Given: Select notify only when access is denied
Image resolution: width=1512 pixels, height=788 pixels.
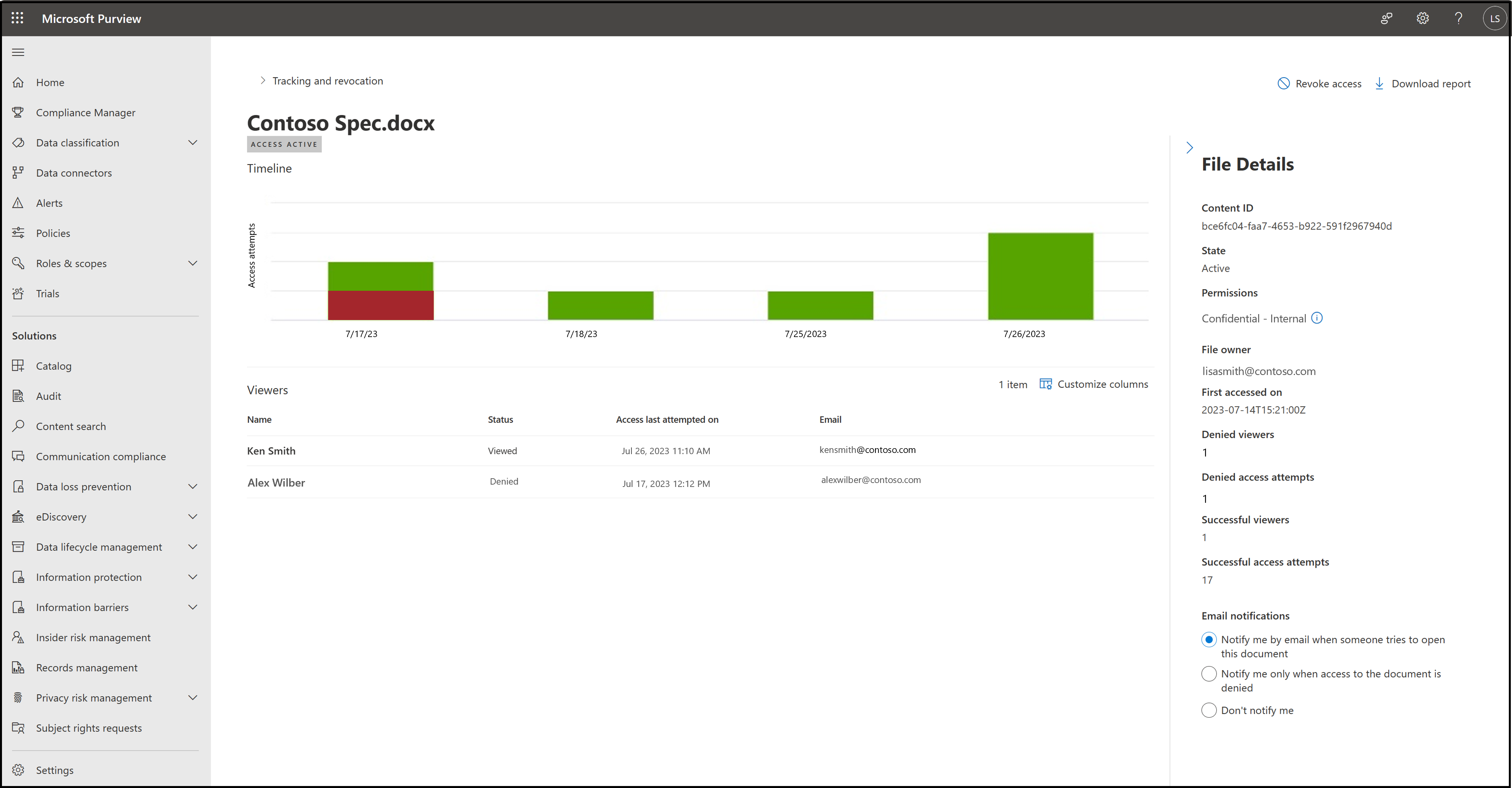Looking at the screenshot, I should point(1208,673).
